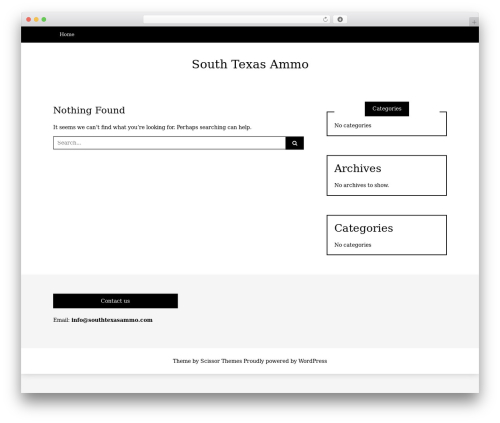Minimize window with yellow button
The height and width of the screenshot is (423, 500).
[x=36, y=19]
